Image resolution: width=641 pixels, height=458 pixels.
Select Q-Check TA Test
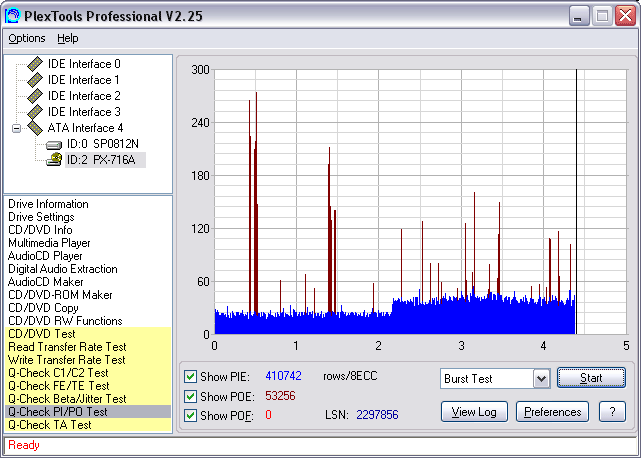click(88, 425)
